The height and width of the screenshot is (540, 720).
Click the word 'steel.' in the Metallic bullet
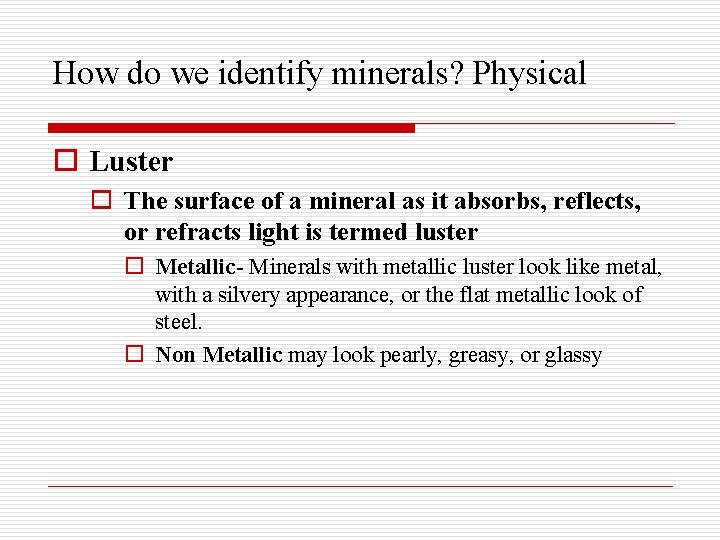pyautogui.click(x=179, y=321)
